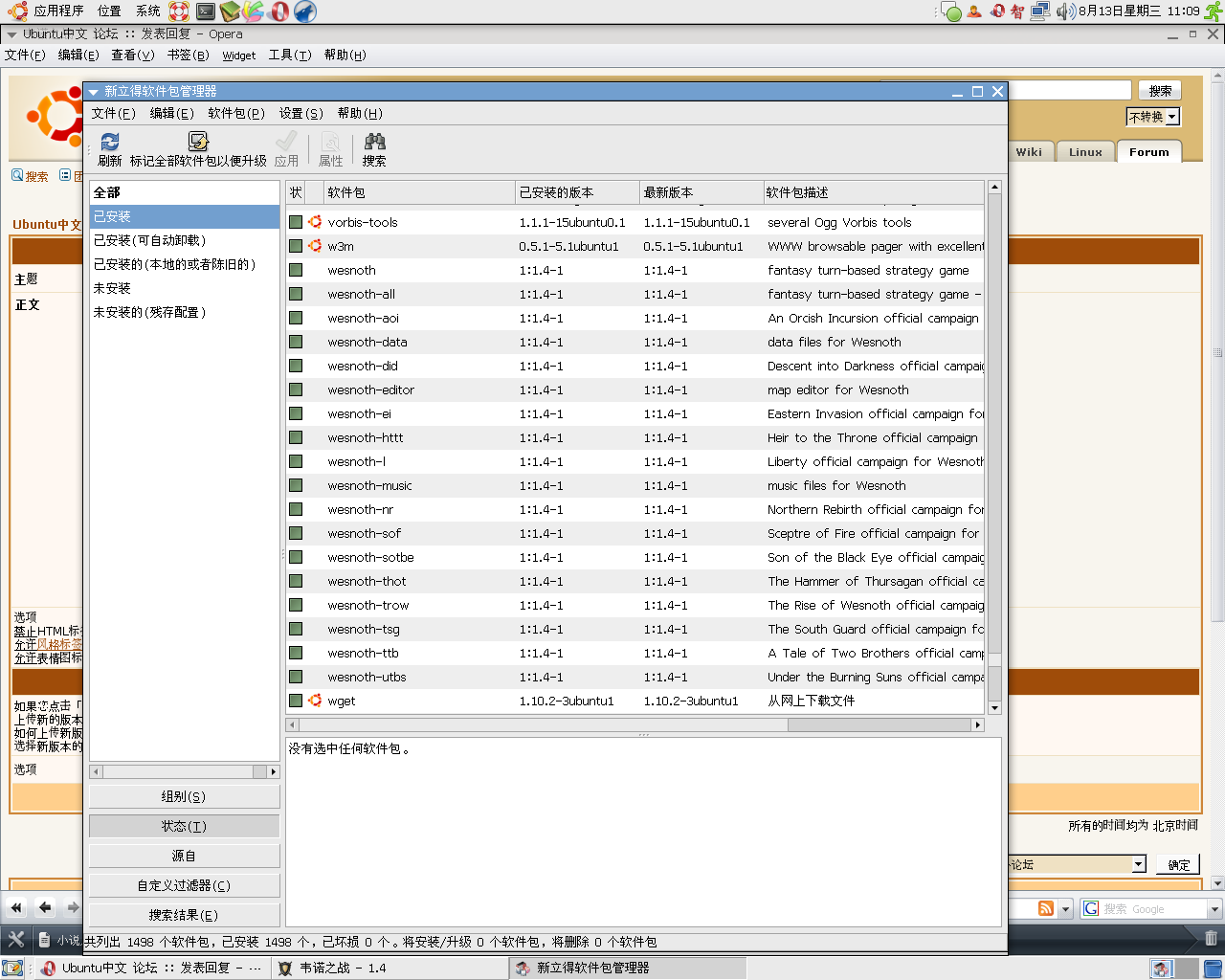Viewport: 1225px width, 980px height.
Task: Sort by 软件包 column header
Action: coord(419,192)
